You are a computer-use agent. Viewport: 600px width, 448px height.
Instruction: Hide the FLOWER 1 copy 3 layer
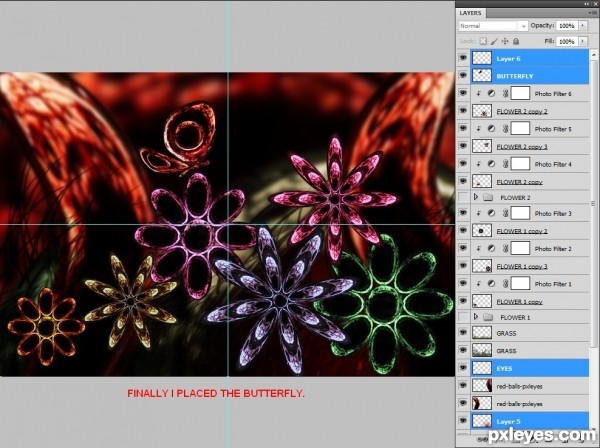463,266
